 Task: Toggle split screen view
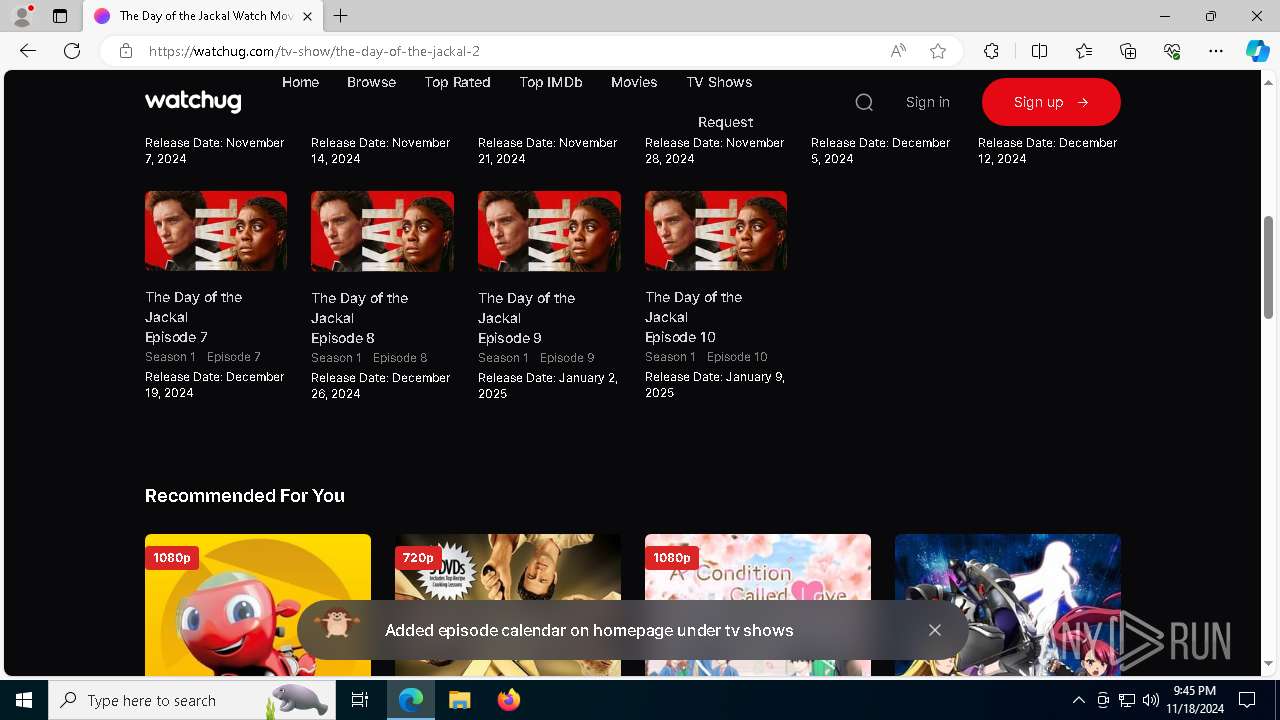pos(1039,51)
